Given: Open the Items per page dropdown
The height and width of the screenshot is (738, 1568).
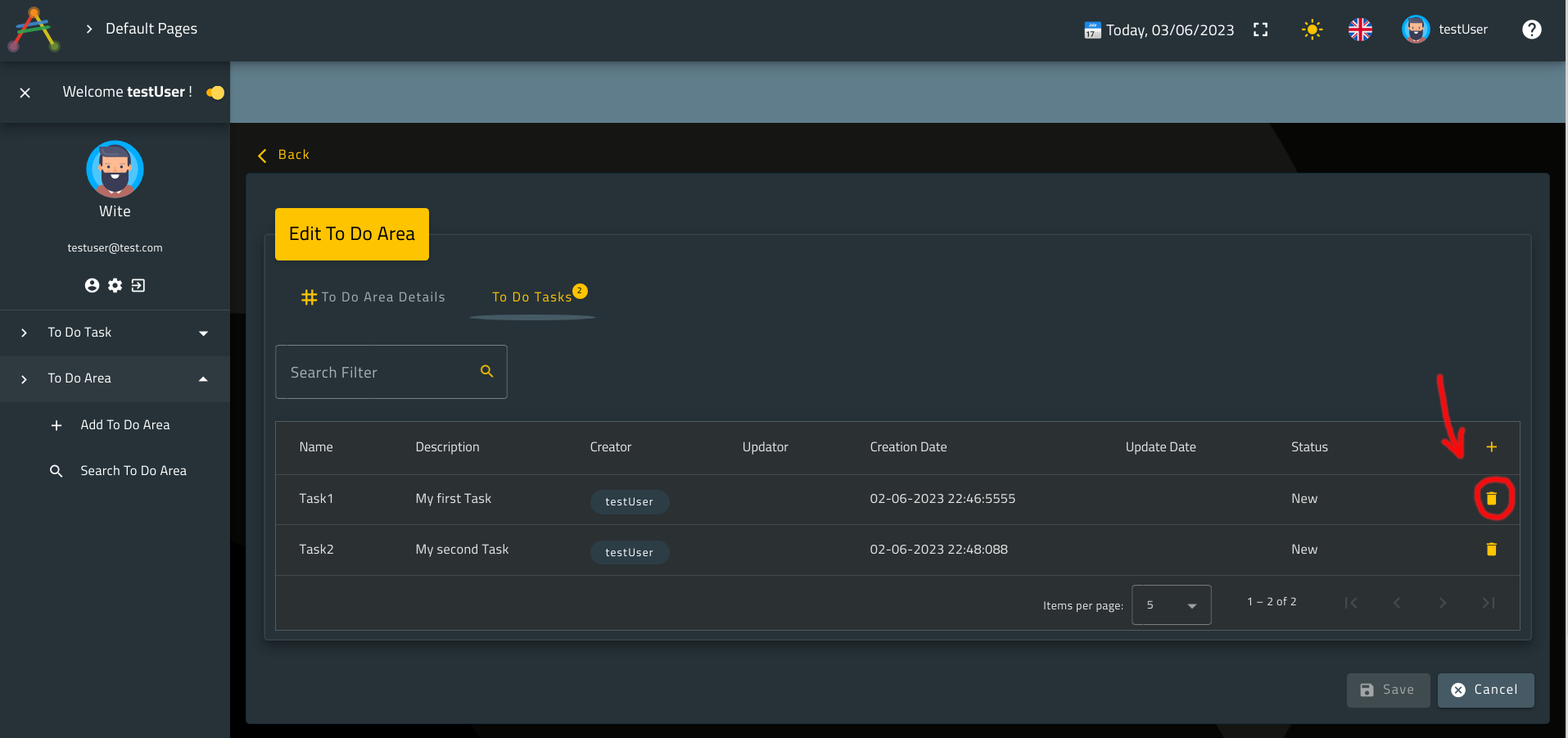Looking at the screenshot, I should point(1171,604).
